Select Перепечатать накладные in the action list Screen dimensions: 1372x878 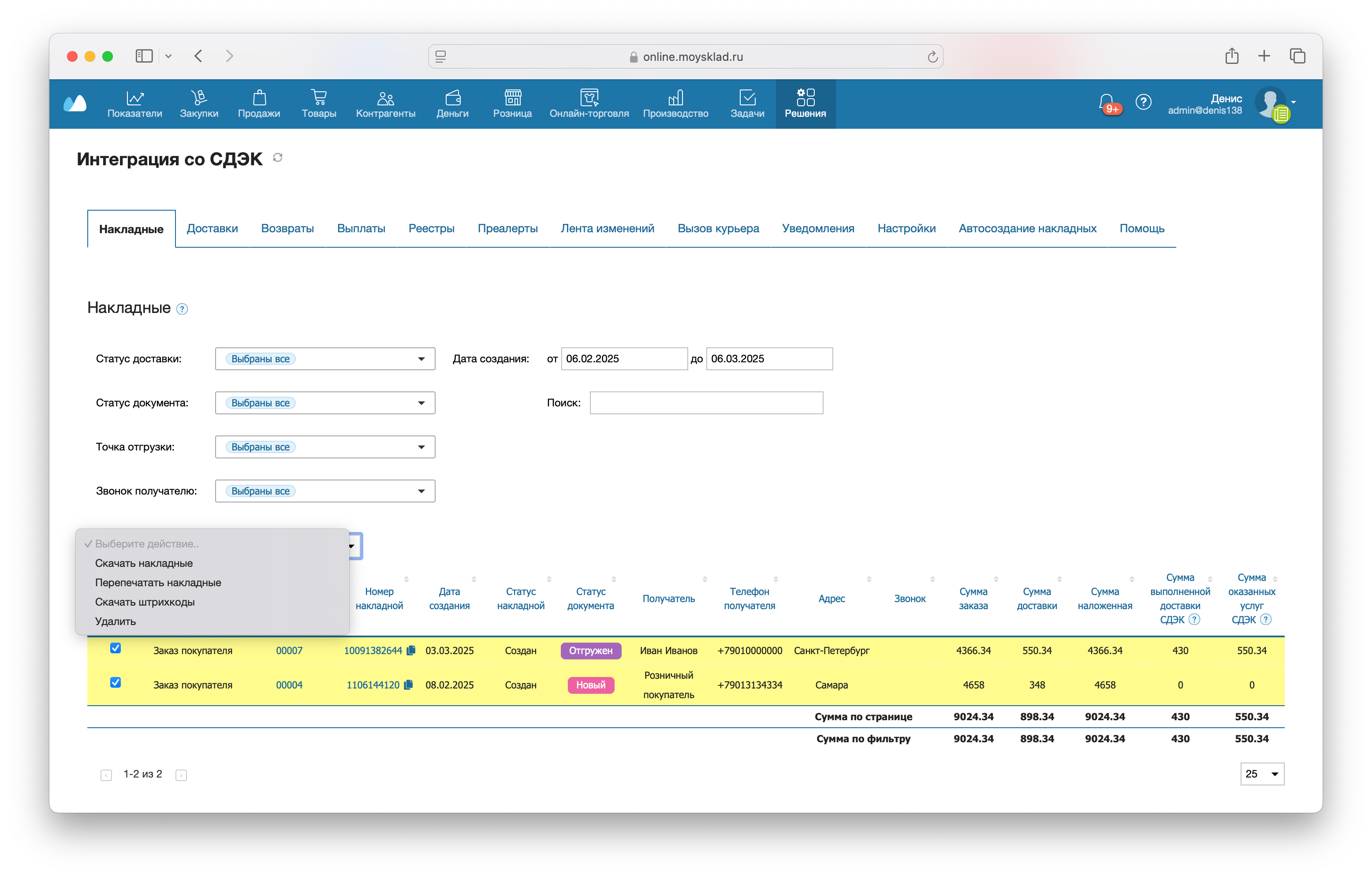(x=158, y=583)
